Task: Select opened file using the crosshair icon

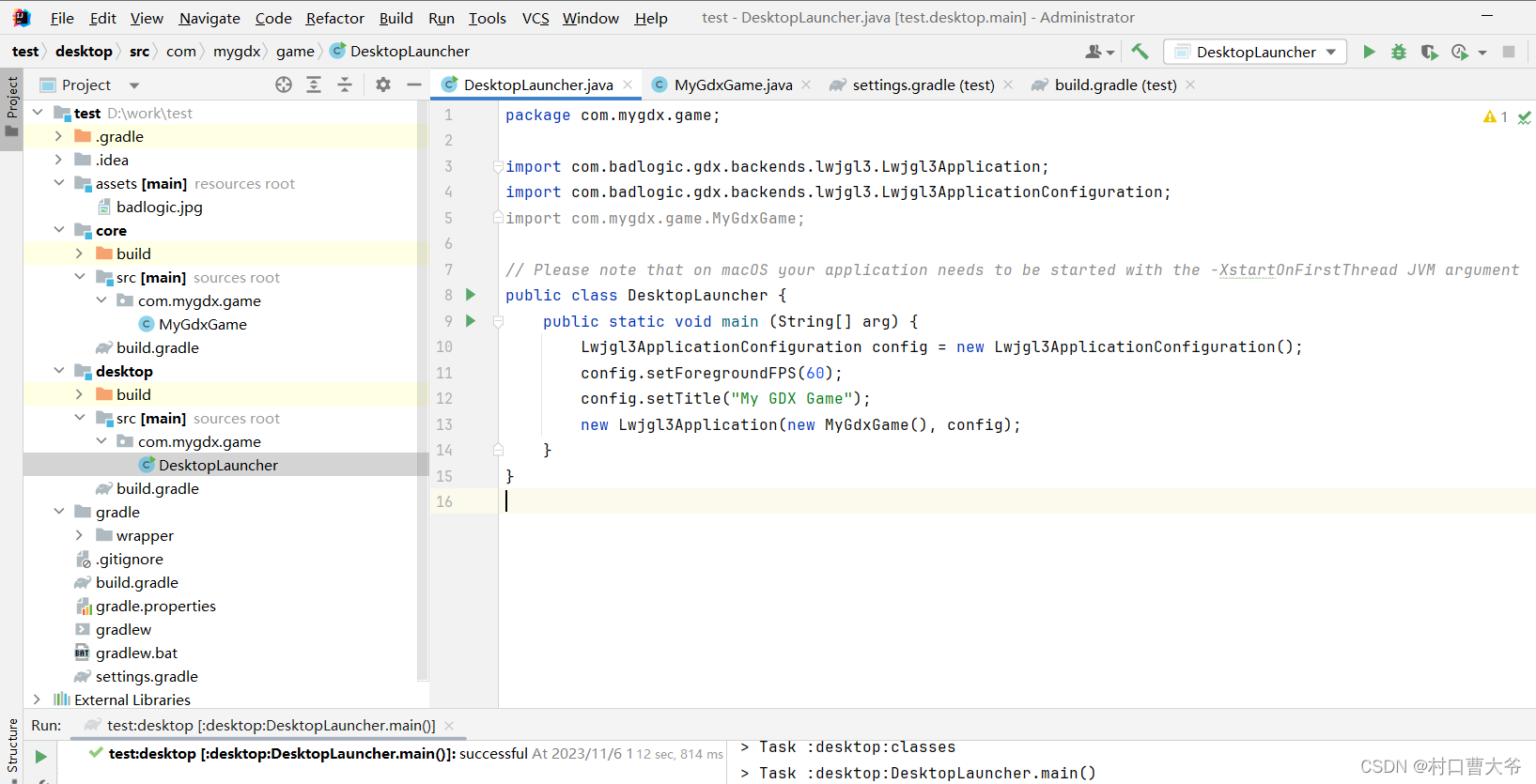Action: (284, 85)
